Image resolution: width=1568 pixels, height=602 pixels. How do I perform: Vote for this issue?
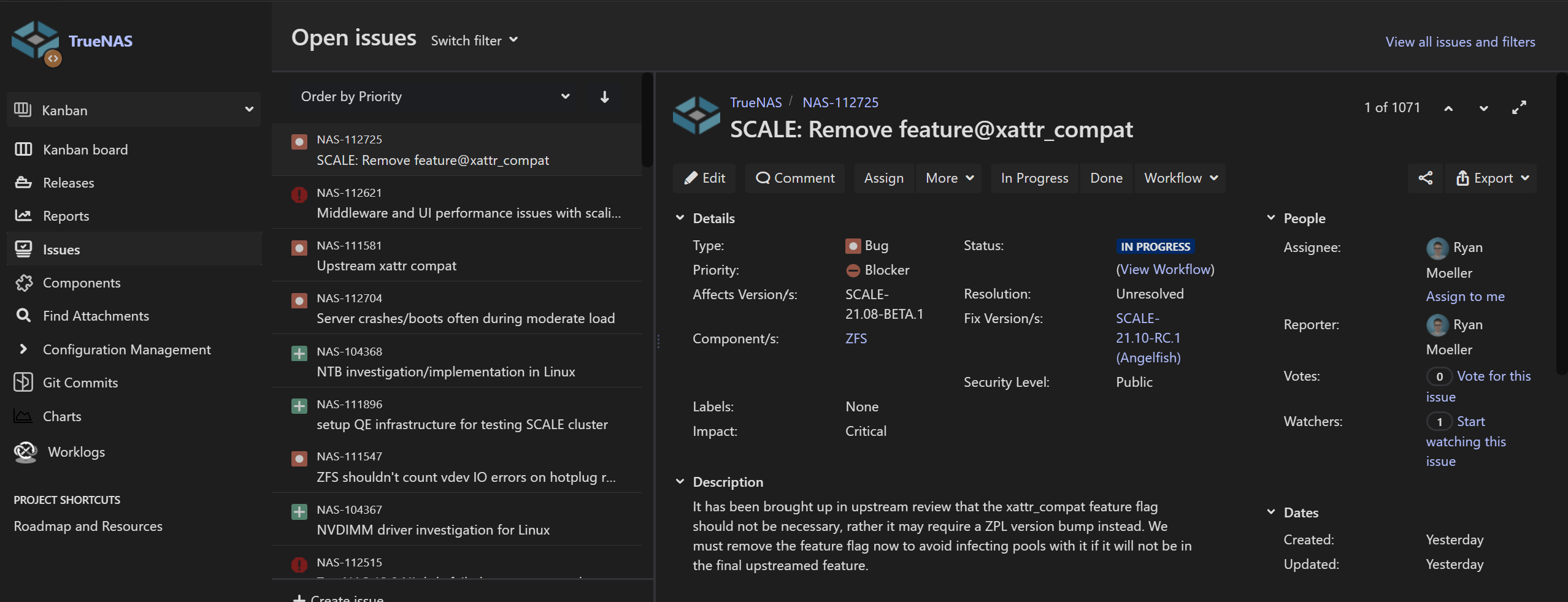pyautogui.click(x=1493, y=376)
